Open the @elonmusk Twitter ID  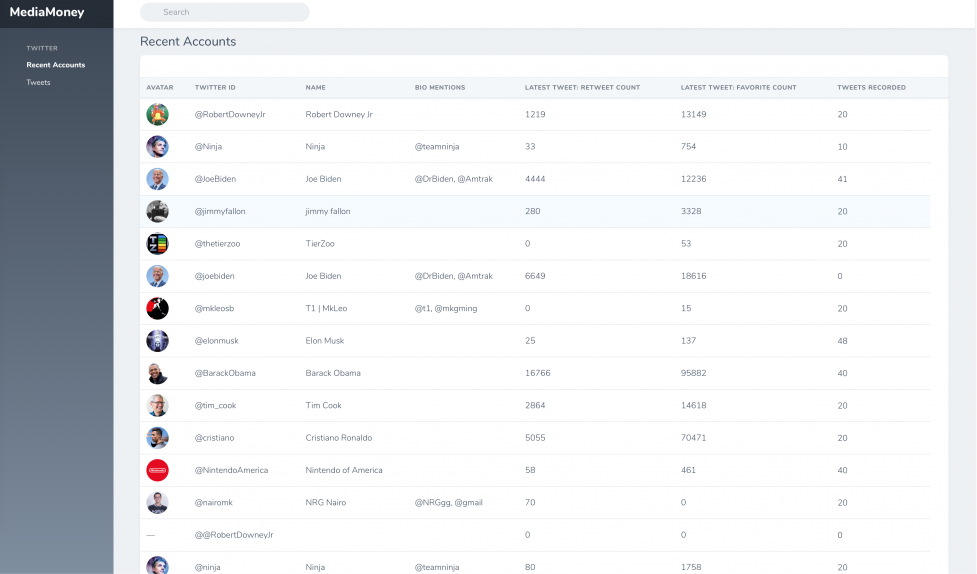click(x=215, y=341)
